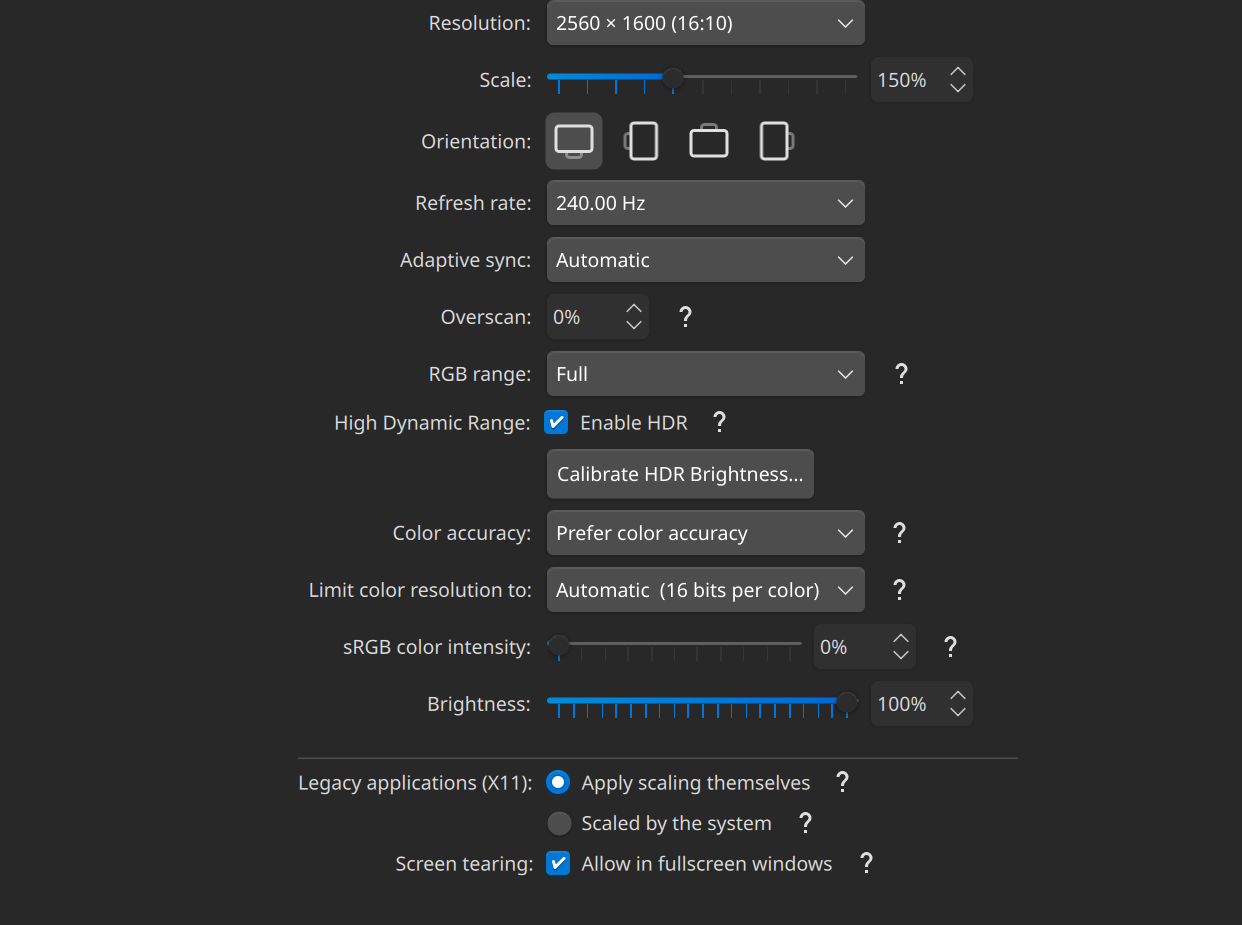Click the sRGB color intensity slider handle
The height and width of the screenshot is (925, 1242).
point(559,644)
